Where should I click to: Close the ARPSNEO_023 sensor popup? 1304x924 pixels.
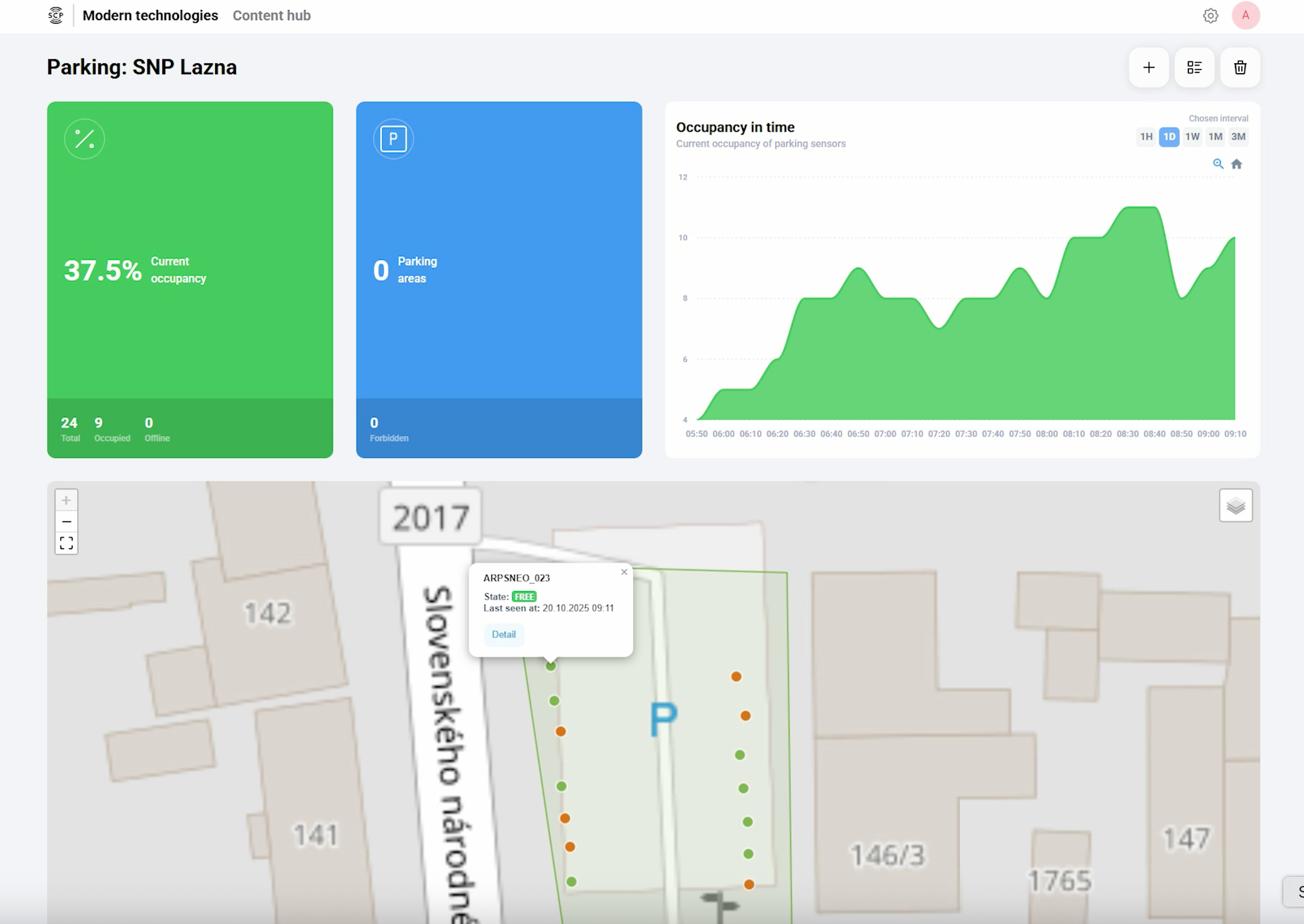pyautogui.click(x=624, y=572)
